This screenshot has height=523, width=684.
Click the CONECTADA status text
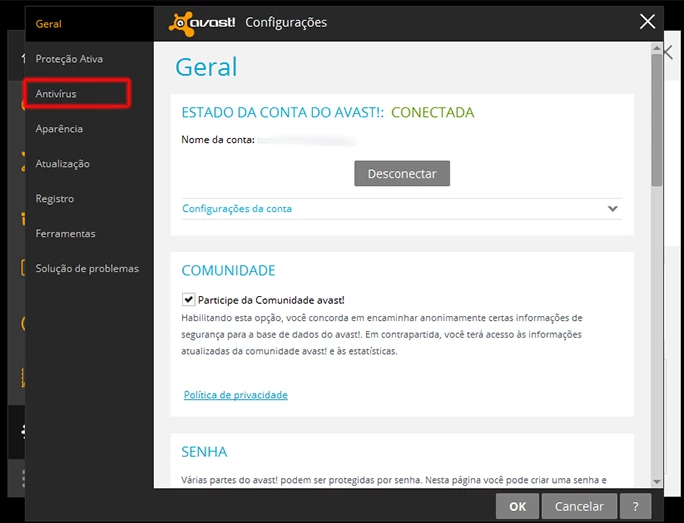coord(432,113)
